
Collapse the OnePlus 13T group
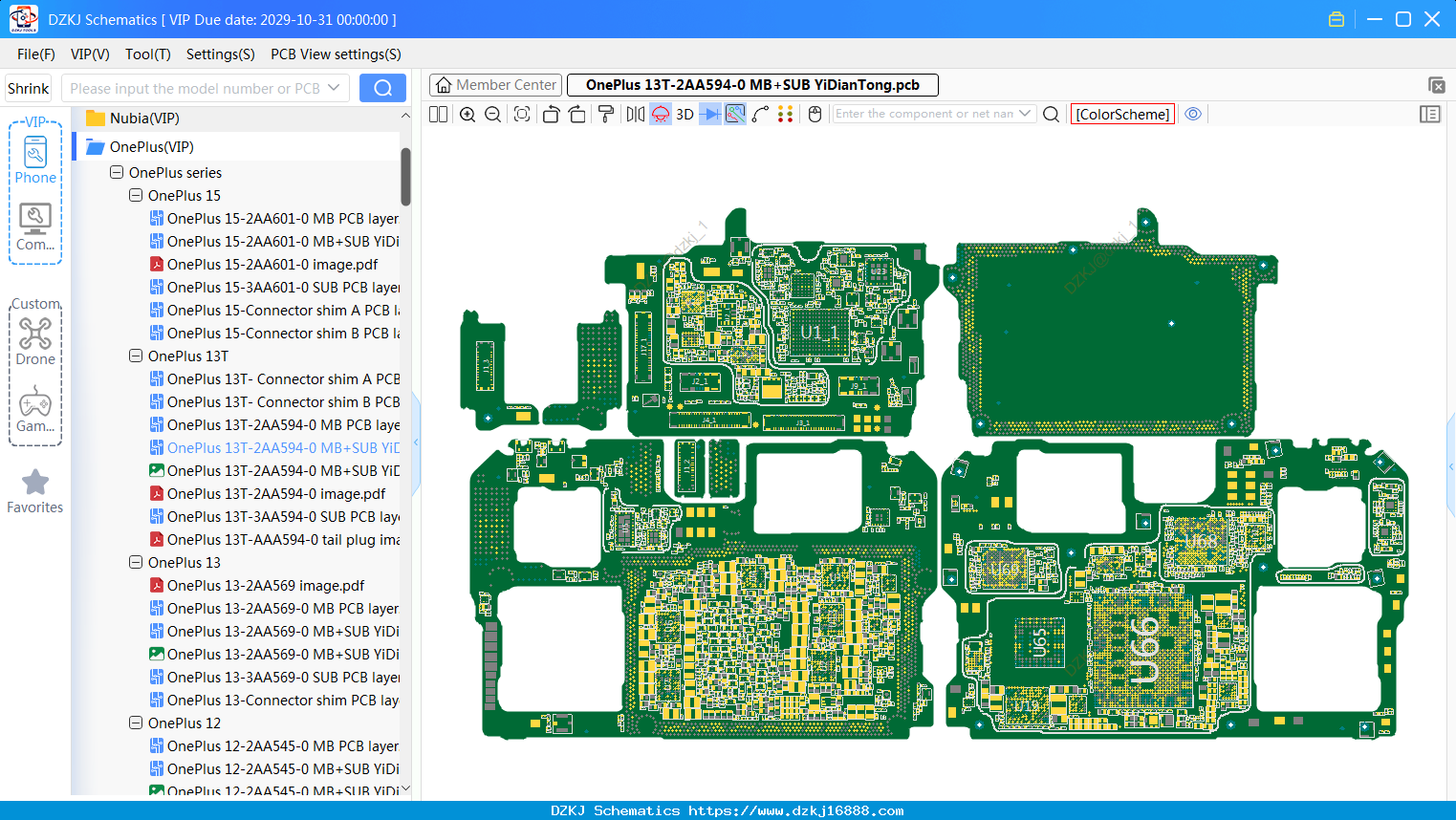click(136, 356)
